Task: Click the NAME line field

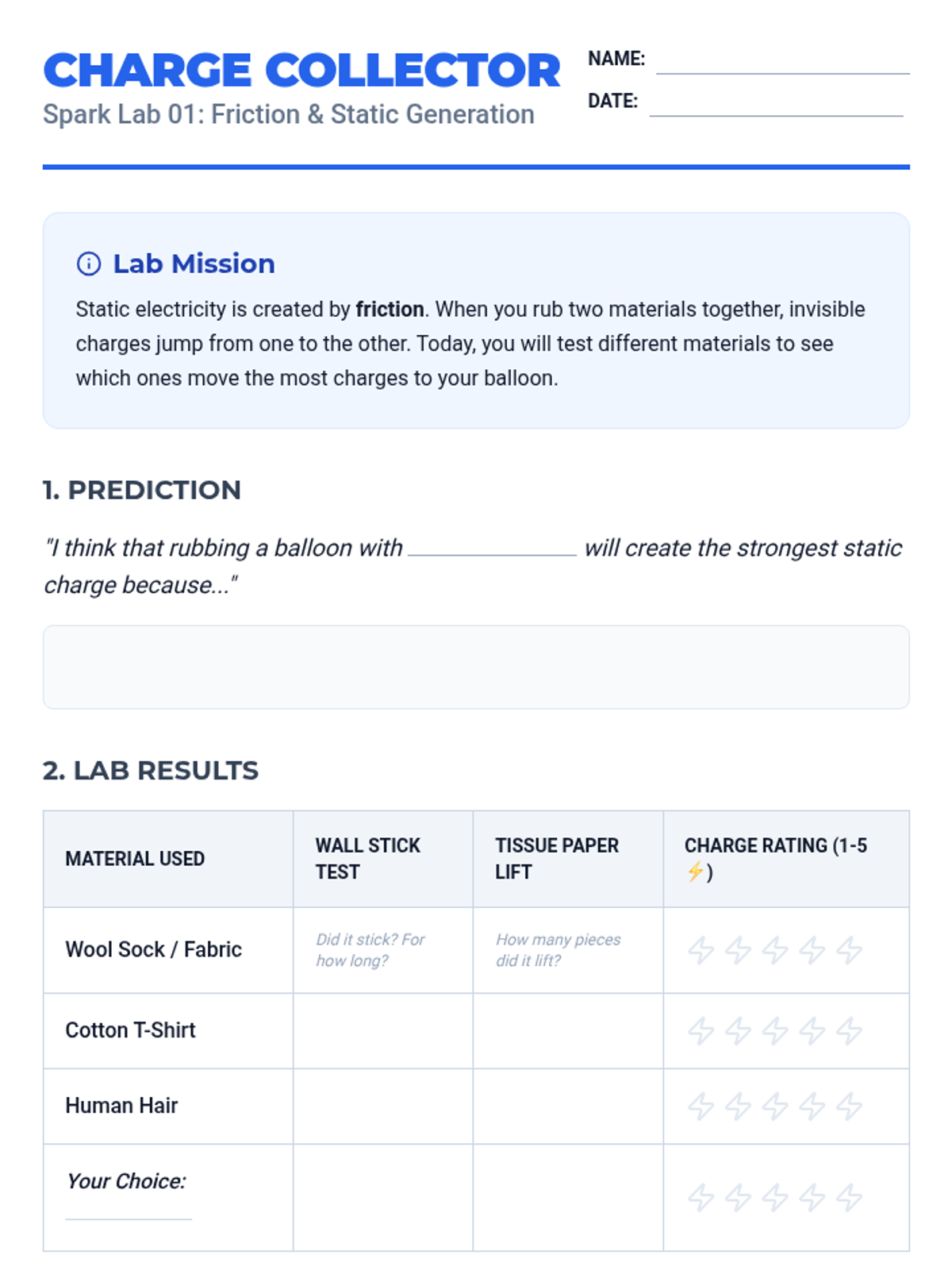Action: coord(782,63)
